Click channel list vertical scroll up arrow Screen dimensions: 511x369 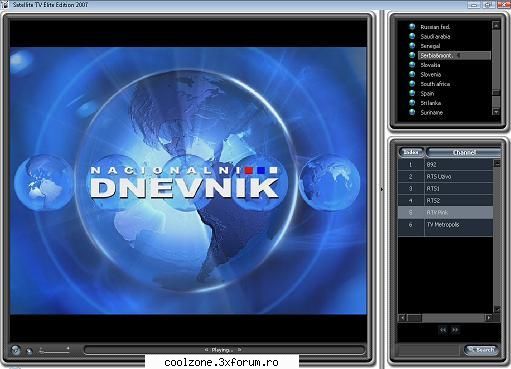coord(497,163)
